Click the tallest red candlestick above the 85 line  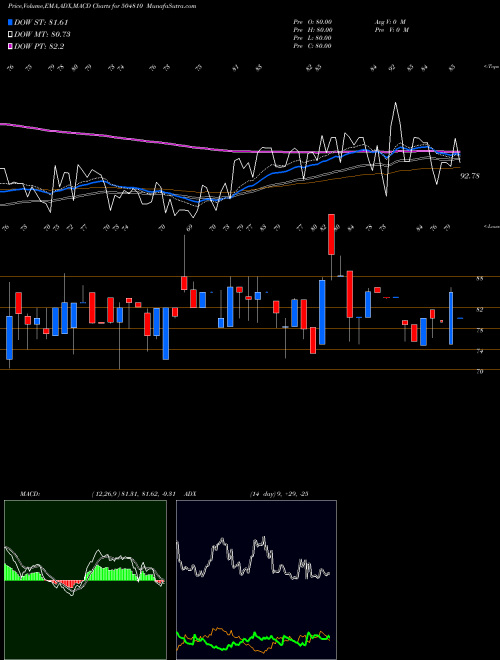point(331,234)
